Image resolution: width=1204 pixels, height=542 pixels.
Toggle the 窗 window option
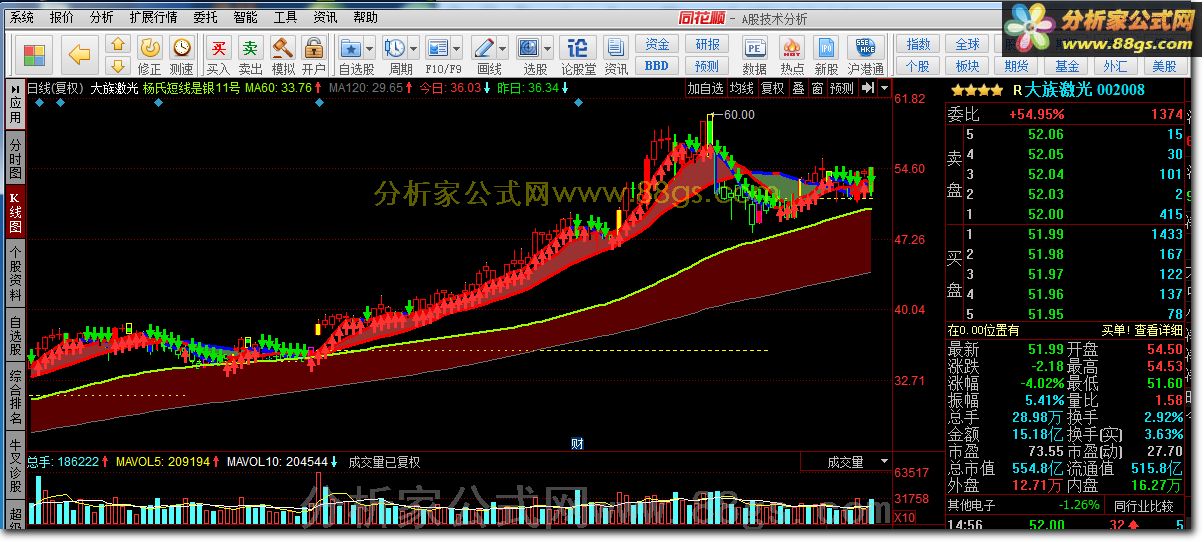(817, 88)
